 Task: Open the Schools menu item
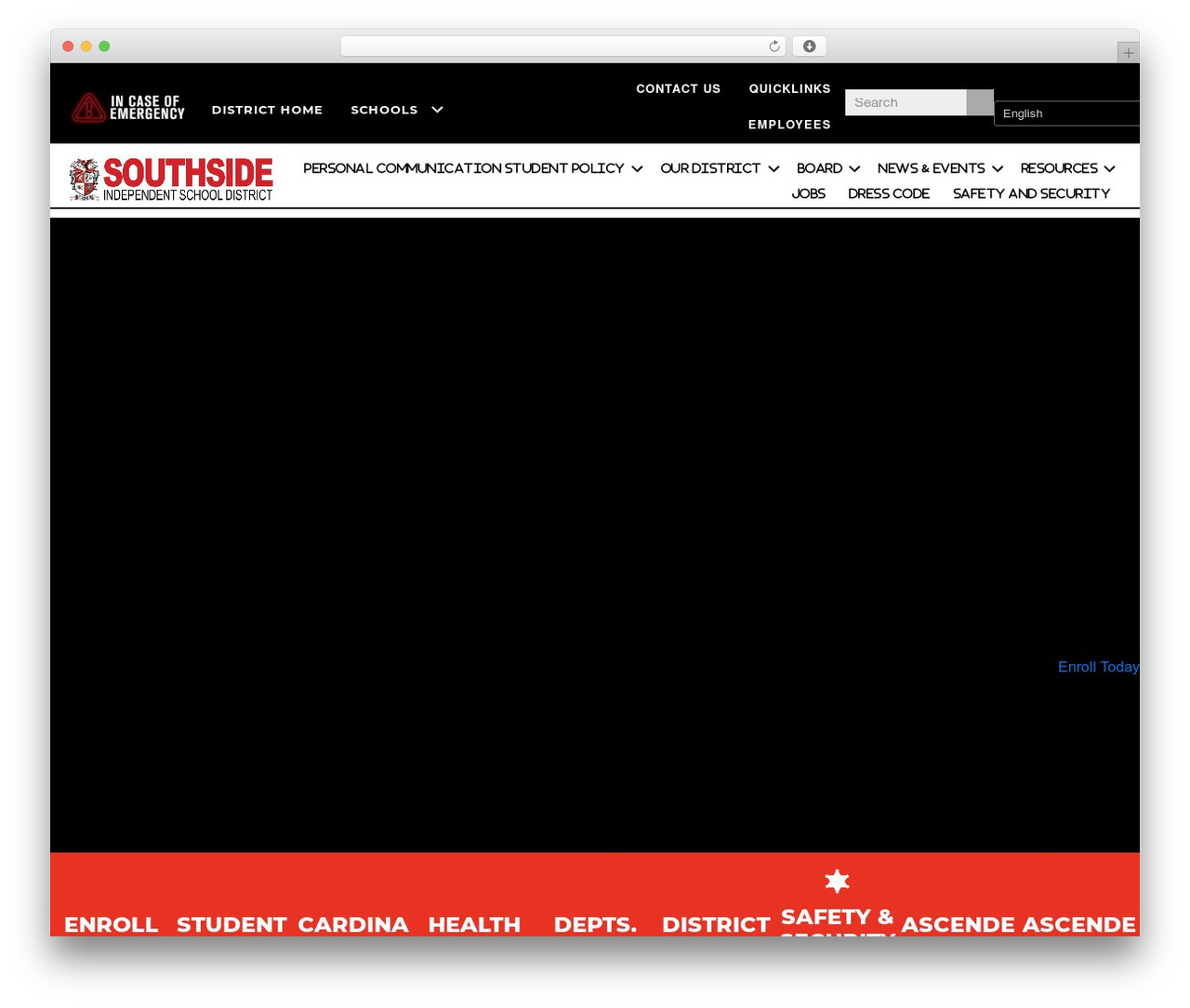click(384, 110)
